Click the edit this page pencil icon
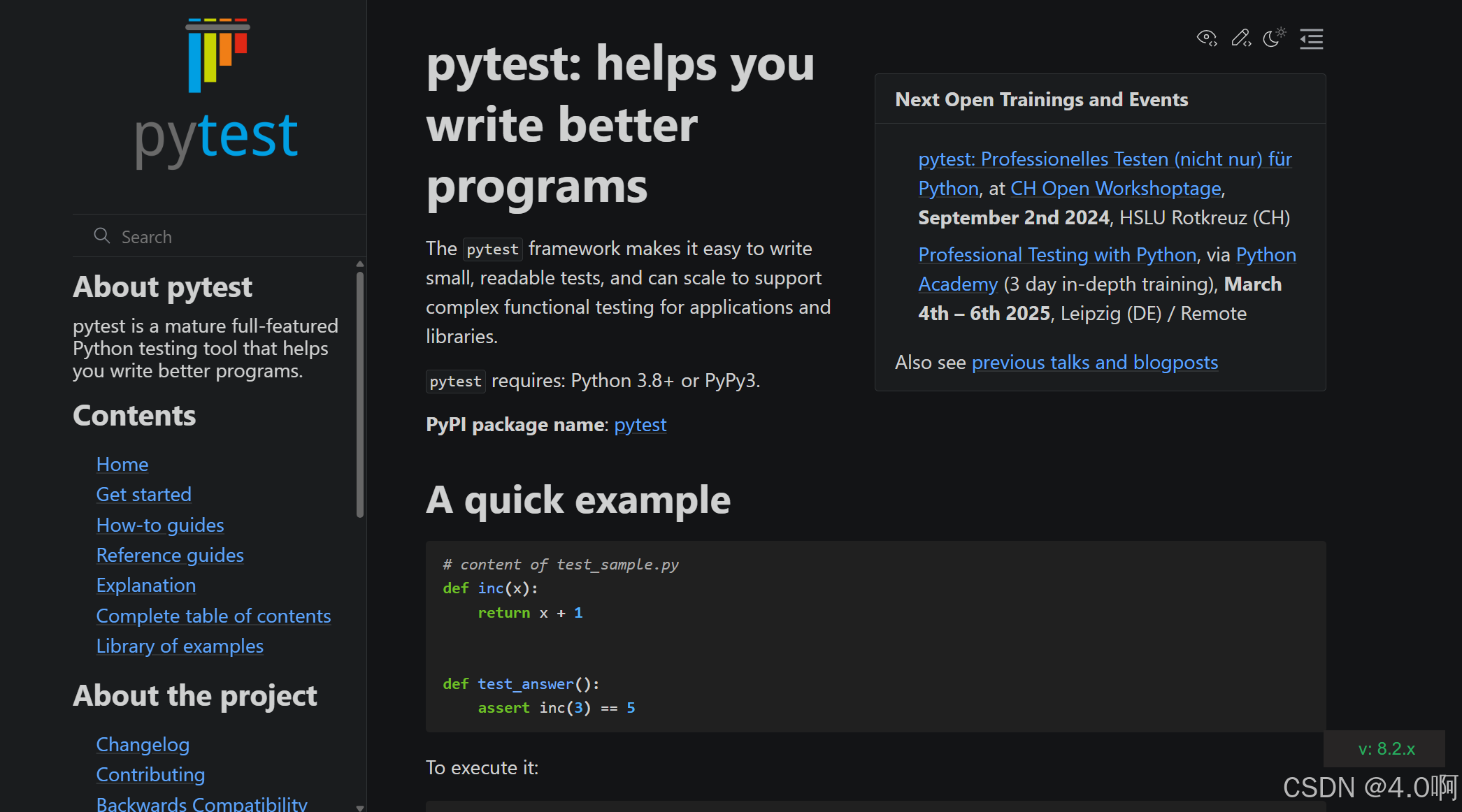This screenshot has height=812, width=1462. [1241, 38]
